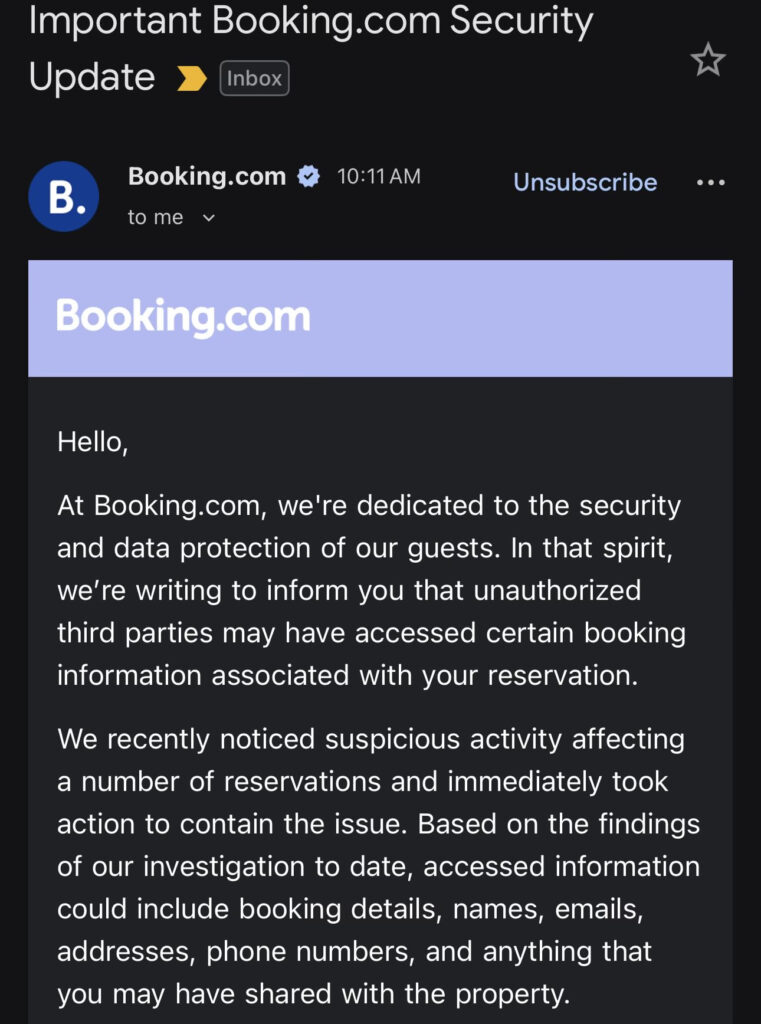Viewport: 761px width, 1024px height.
Task: Tap the "to me" recipient text
Action: click(155, 217)
